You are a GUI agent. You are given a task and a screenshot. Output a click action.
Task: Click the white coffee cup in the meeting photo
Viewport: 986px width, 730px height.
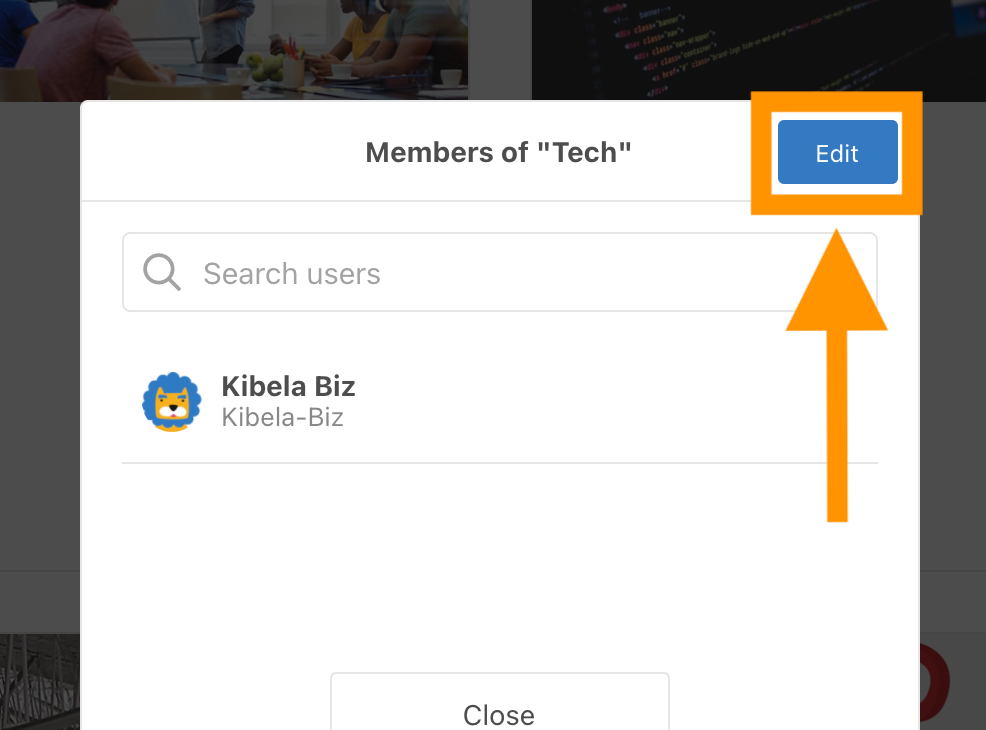450,77
